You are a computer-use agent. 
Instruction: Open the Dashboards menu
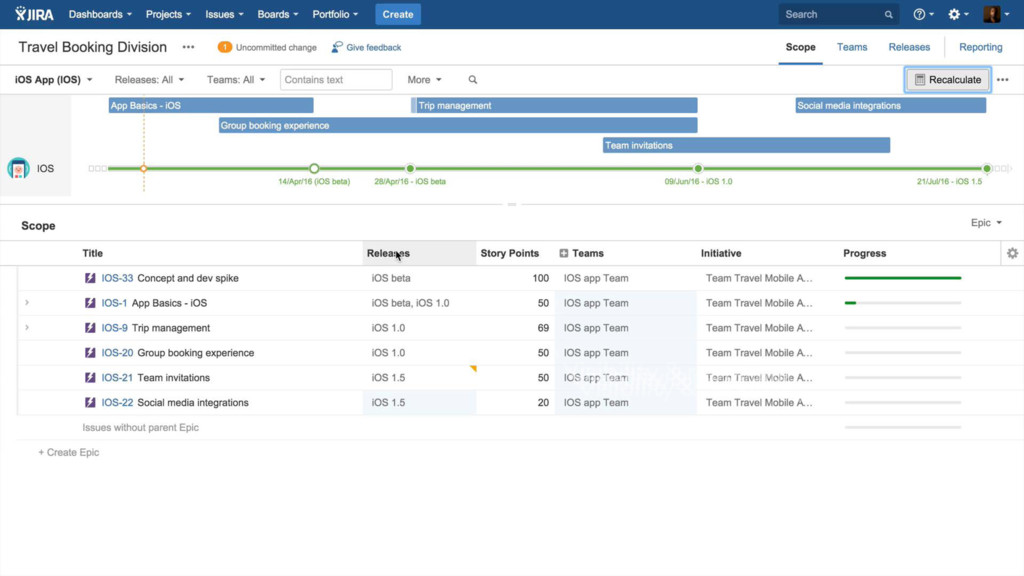point(100,14)
